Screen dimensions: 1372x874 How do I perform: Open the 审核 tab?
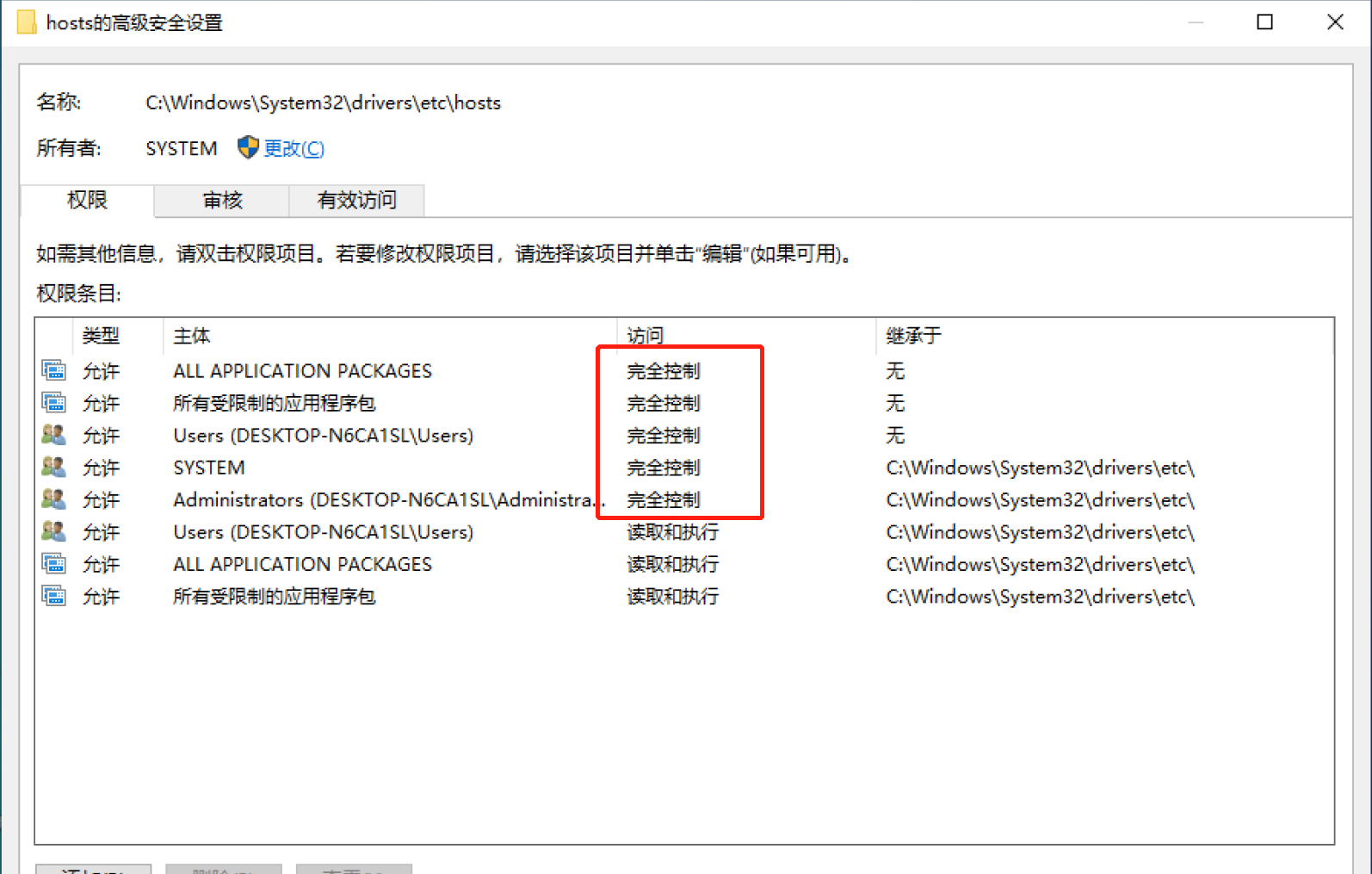click(222, 201)
